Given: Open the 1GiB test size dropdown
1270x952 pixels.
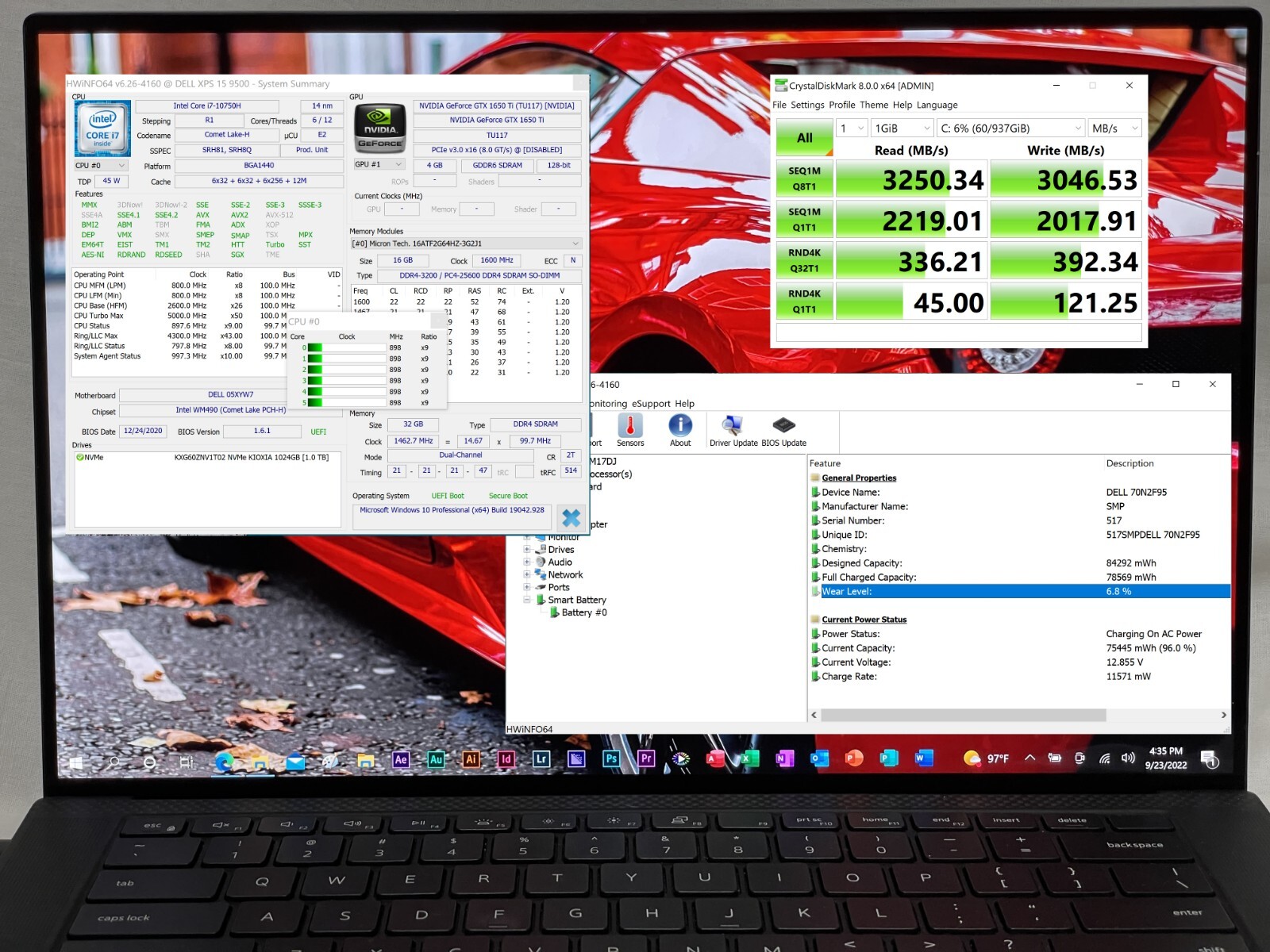Looking at the screenshot, I should (902, 128).
